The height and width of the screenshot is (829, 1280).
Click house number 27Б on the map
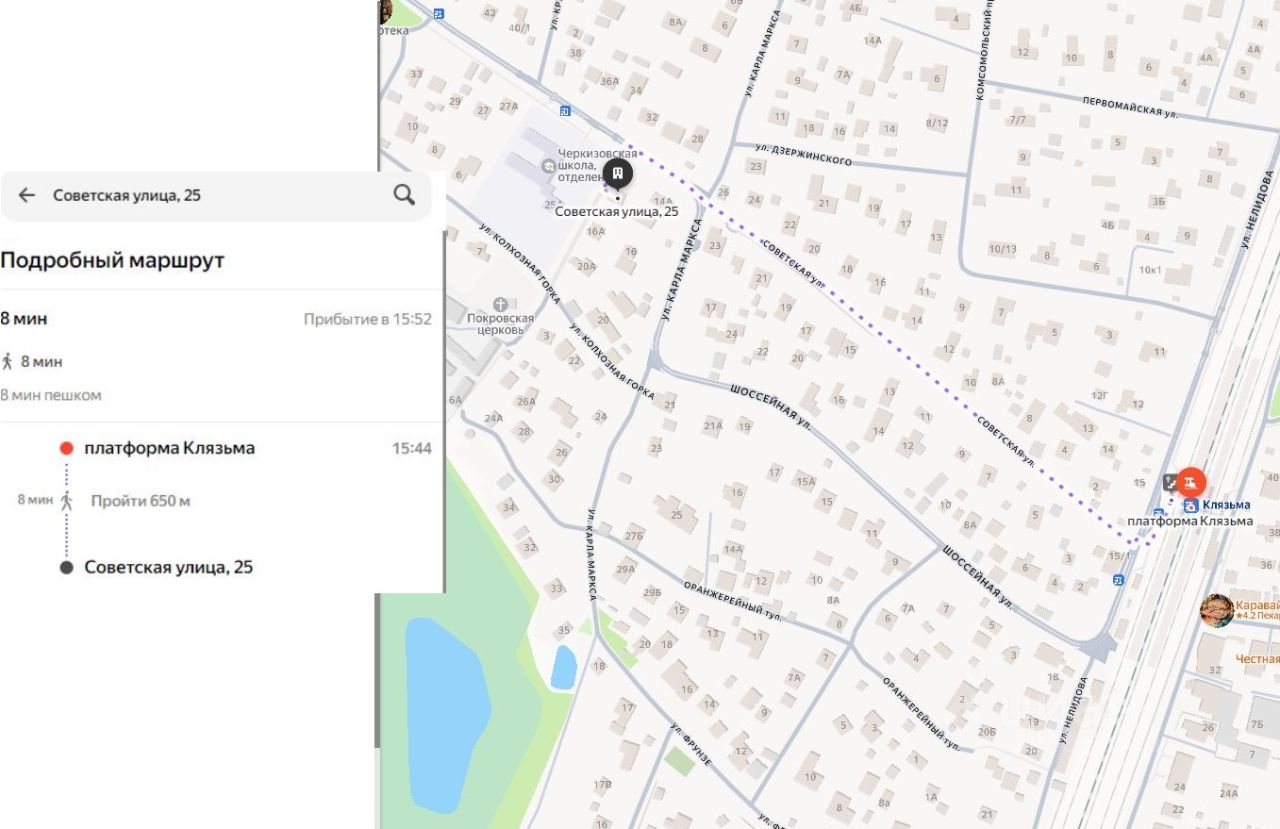(633, 535)
